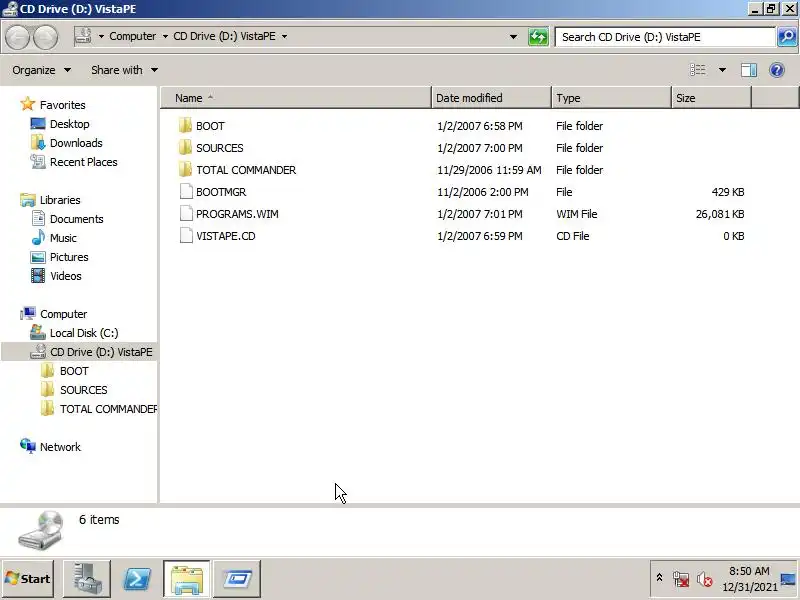This screenshot has width=800, height=600.
Task: Select the VISTAPE.CD file icon
Action: pos(186,235)
